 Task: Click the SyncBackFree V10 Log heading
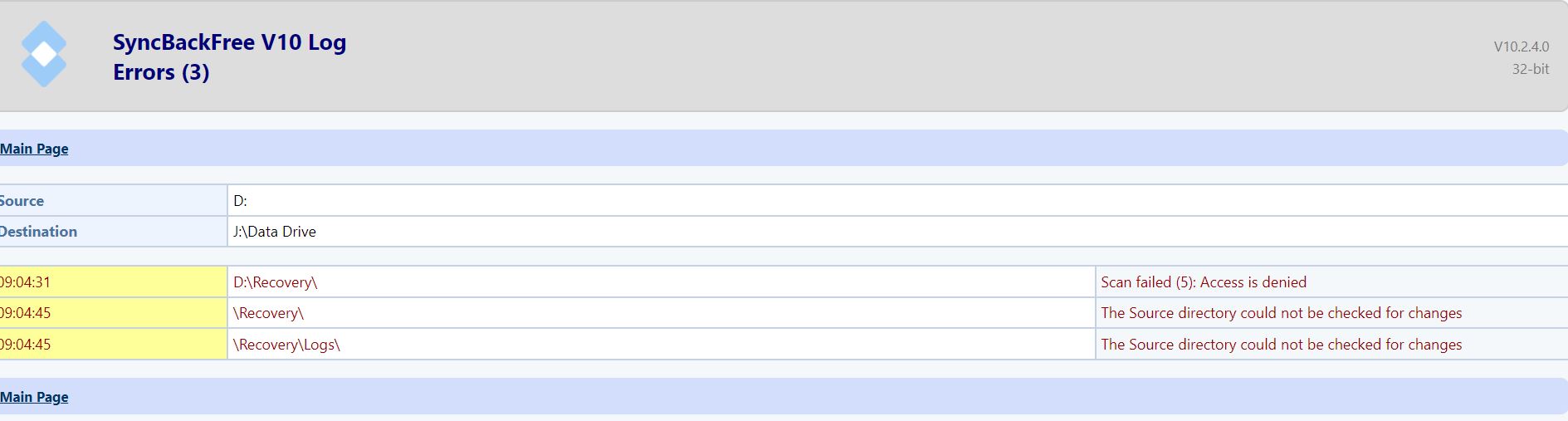(x=229, y=42)
